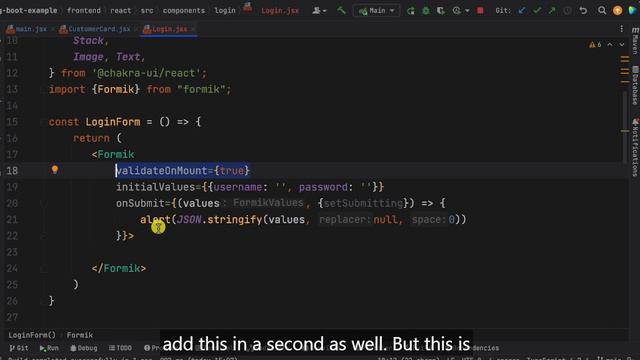Viewport: 640px width, 360px height.
Task: Open the TODO tool window button
Action: (120, 348)
